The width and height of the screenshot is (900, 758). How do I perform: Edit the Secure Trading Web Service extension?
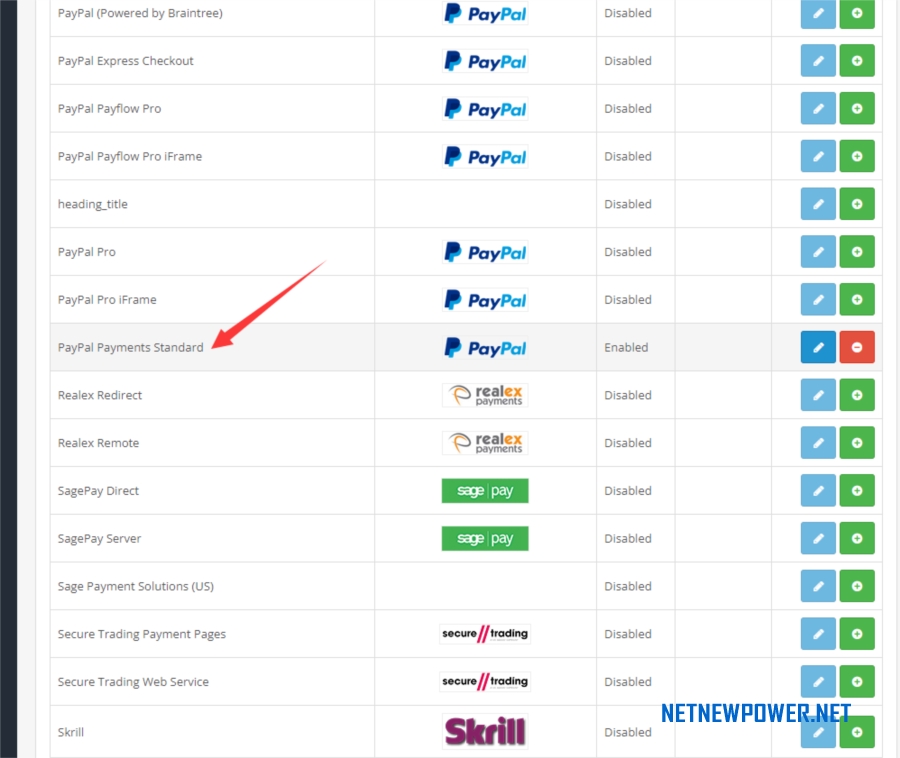(818, 681)
